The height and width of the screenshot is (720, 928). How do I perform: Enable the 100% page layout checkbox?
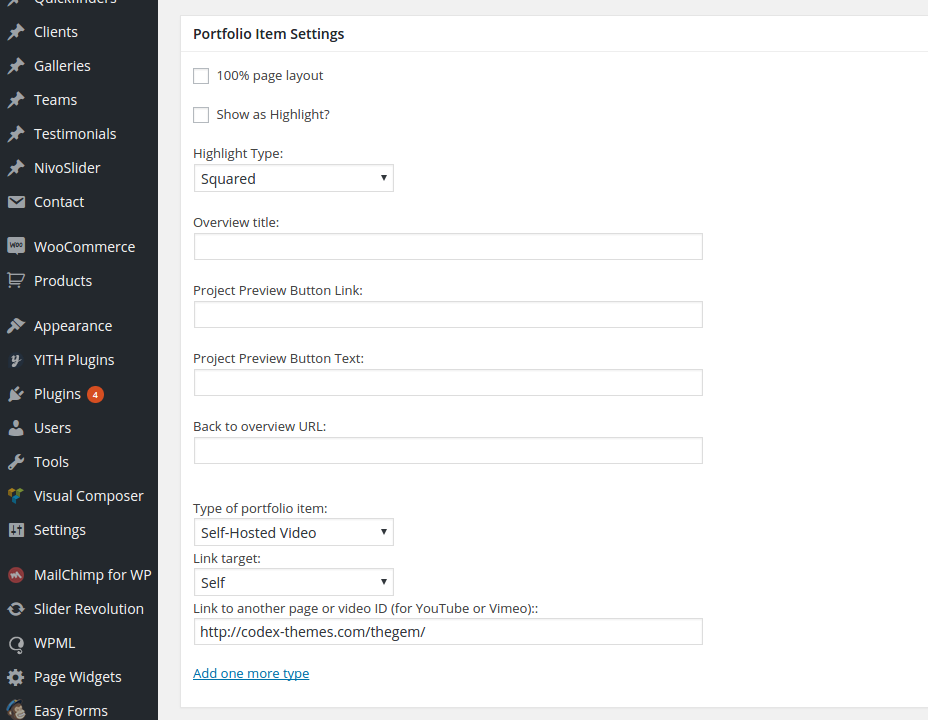(201, 76)
